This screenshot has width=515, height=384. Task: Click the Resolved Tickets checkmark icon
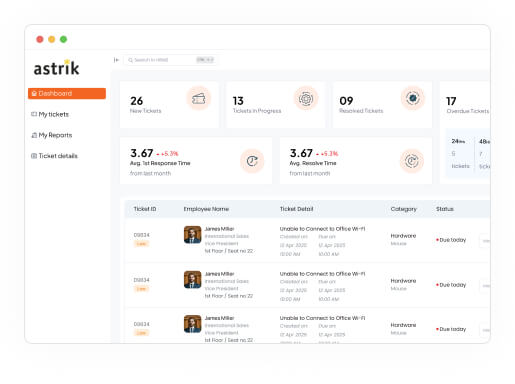click(413, 99)
